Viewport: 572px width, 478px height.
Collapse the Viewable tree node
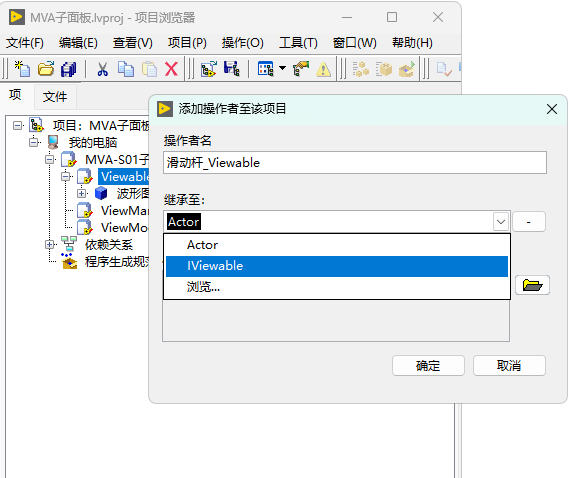66,177
